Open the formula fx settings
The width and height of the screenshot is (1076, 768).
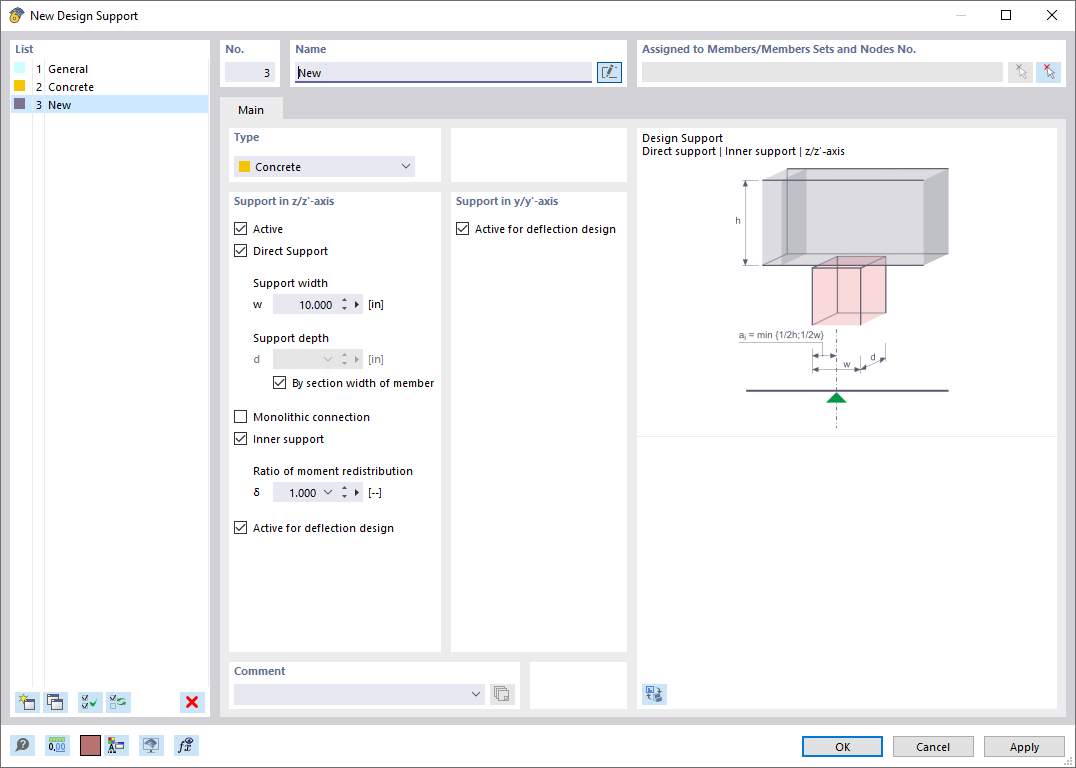(185, 745)
